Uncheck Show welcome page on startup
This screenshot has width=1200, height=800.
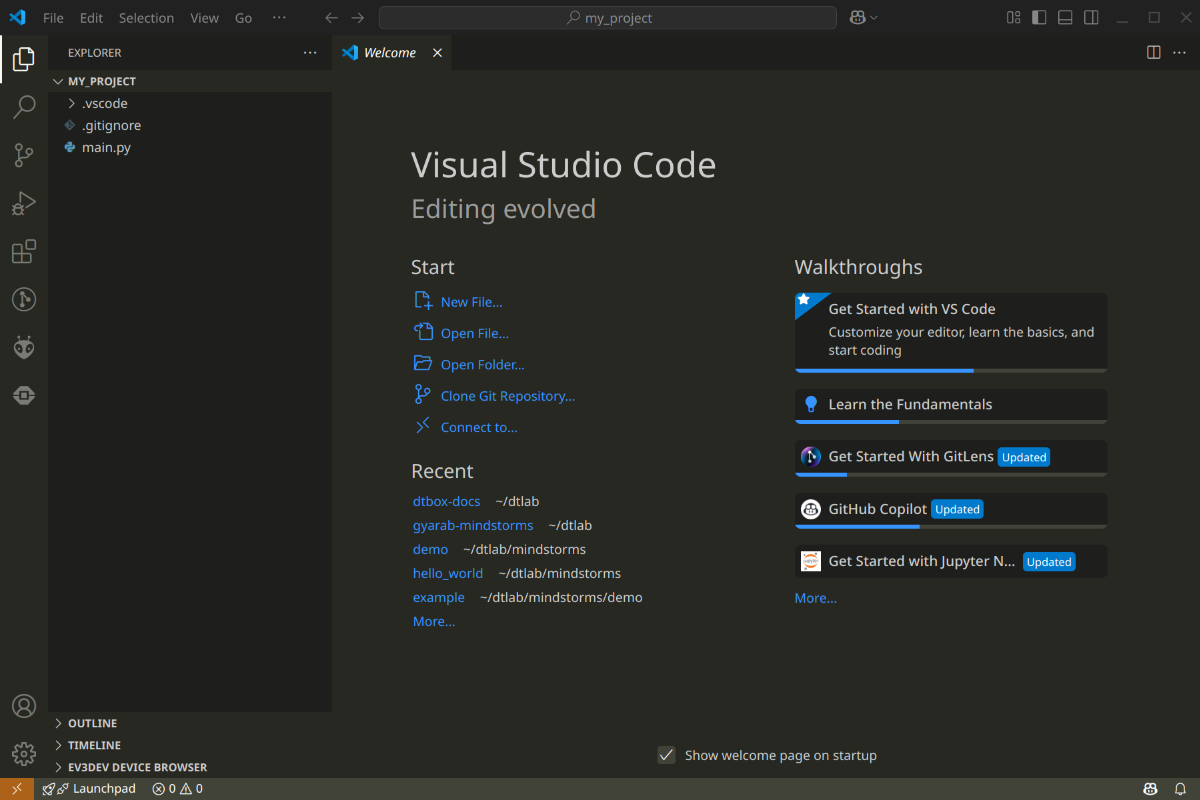pos(666,755)
